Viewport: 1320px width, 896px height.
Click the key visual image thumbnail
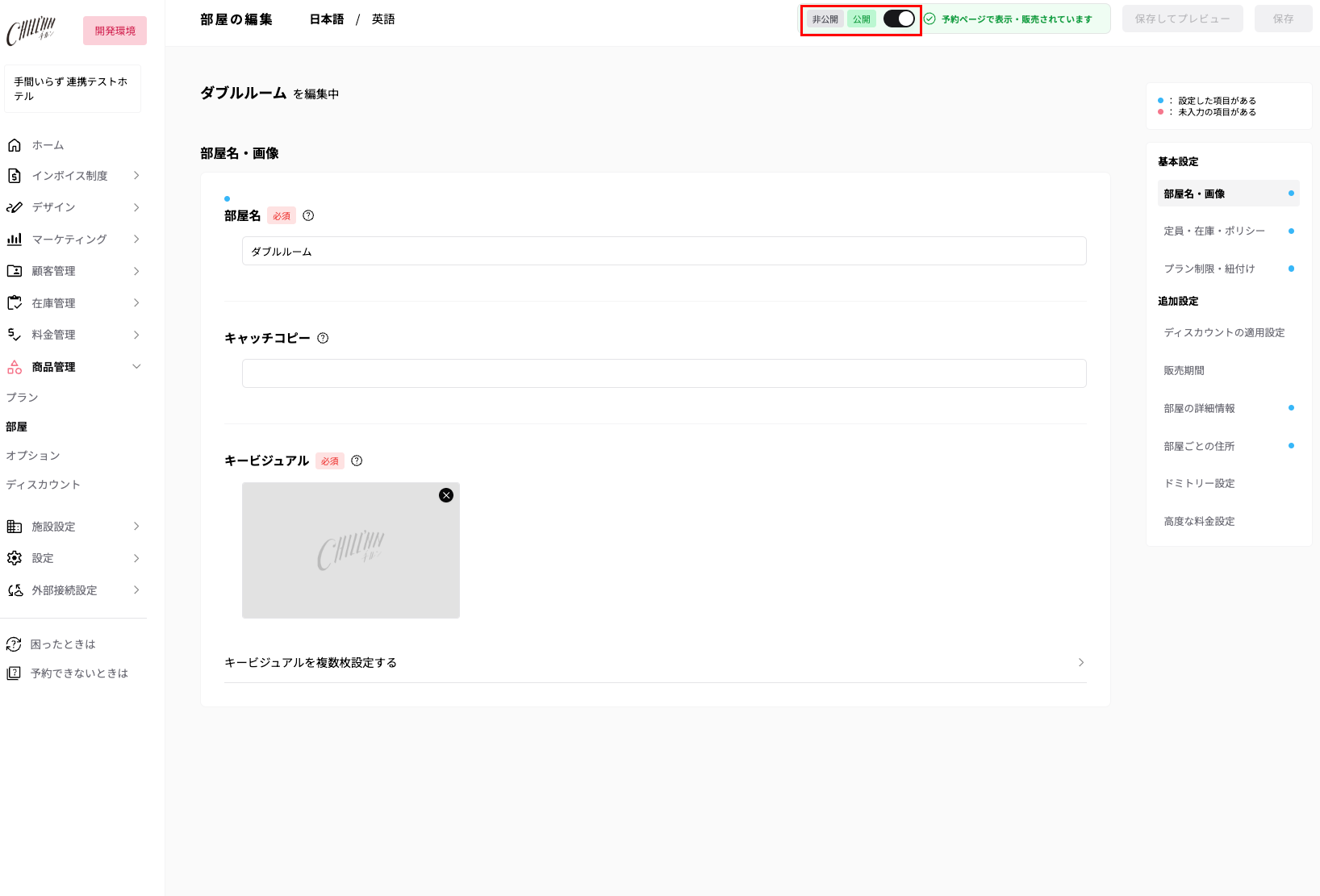(351, 551)
